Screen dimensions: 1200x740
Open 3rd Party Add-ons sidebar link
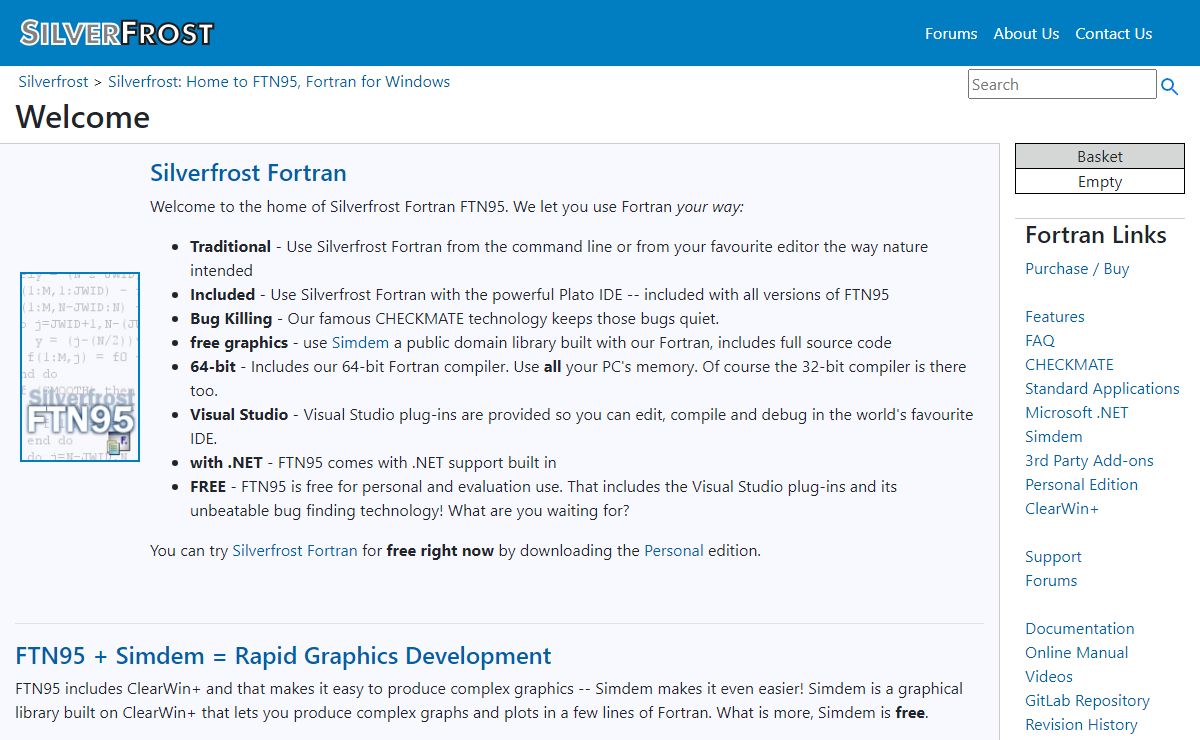pos(1089,460)
